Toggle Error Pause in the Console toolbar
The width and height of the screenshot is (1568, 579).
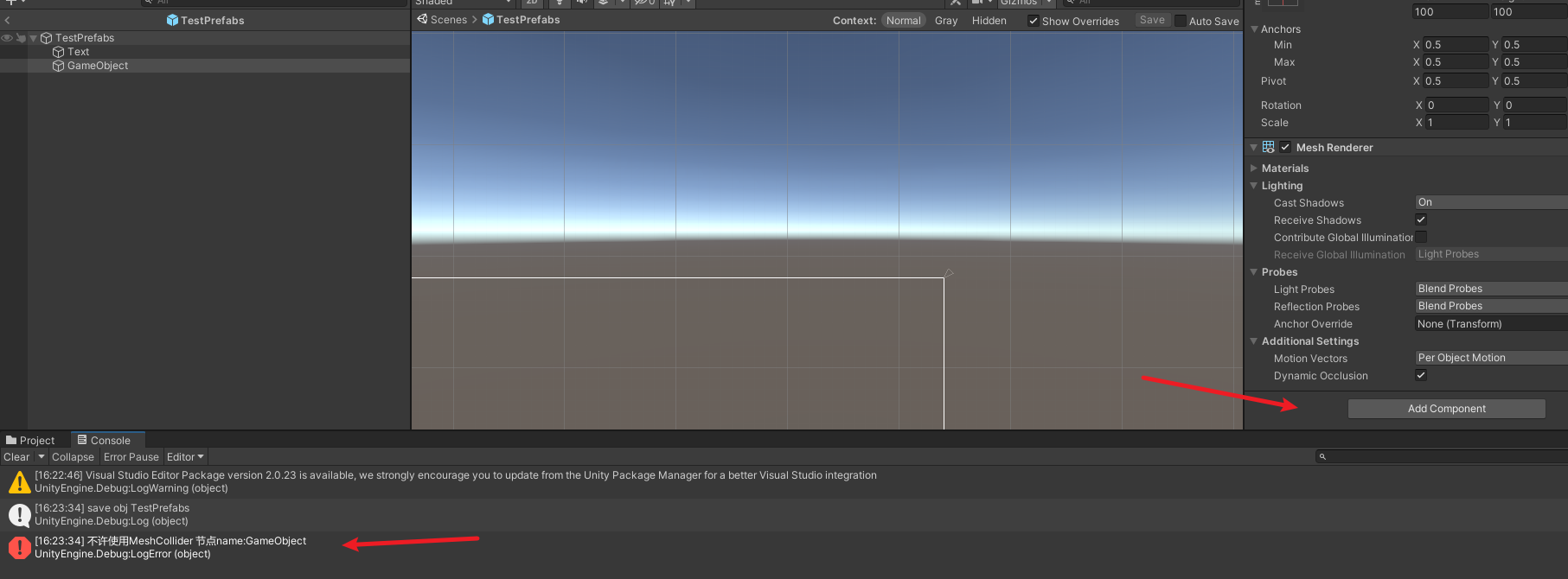(131, 457)
